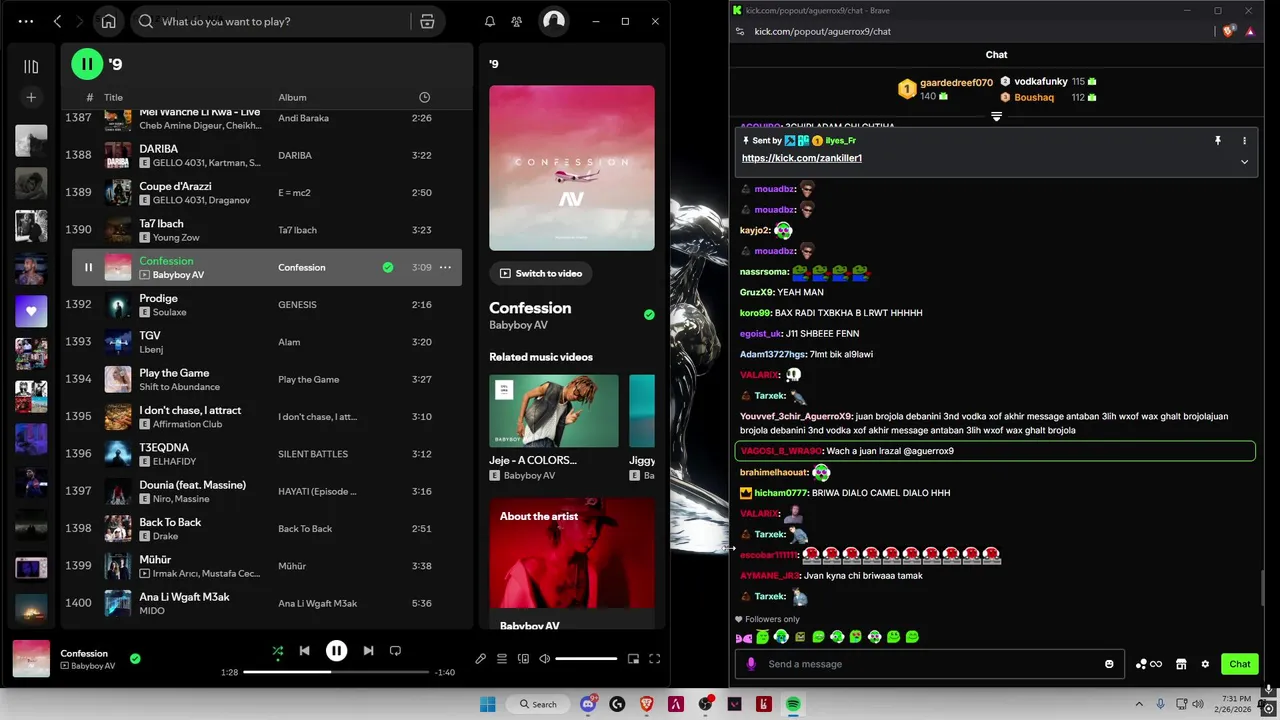This screenshot has width=1280, height=720.
Task: Open the Queue icon
Action: click(502, 659)
